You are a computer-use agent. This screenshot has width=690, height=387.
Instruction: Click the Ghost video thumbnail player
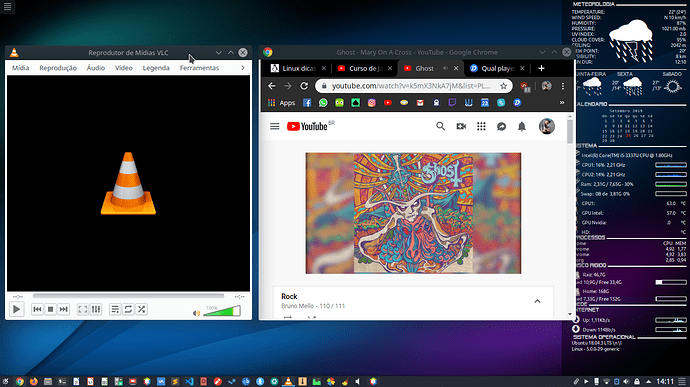click(x=413, y=213)
